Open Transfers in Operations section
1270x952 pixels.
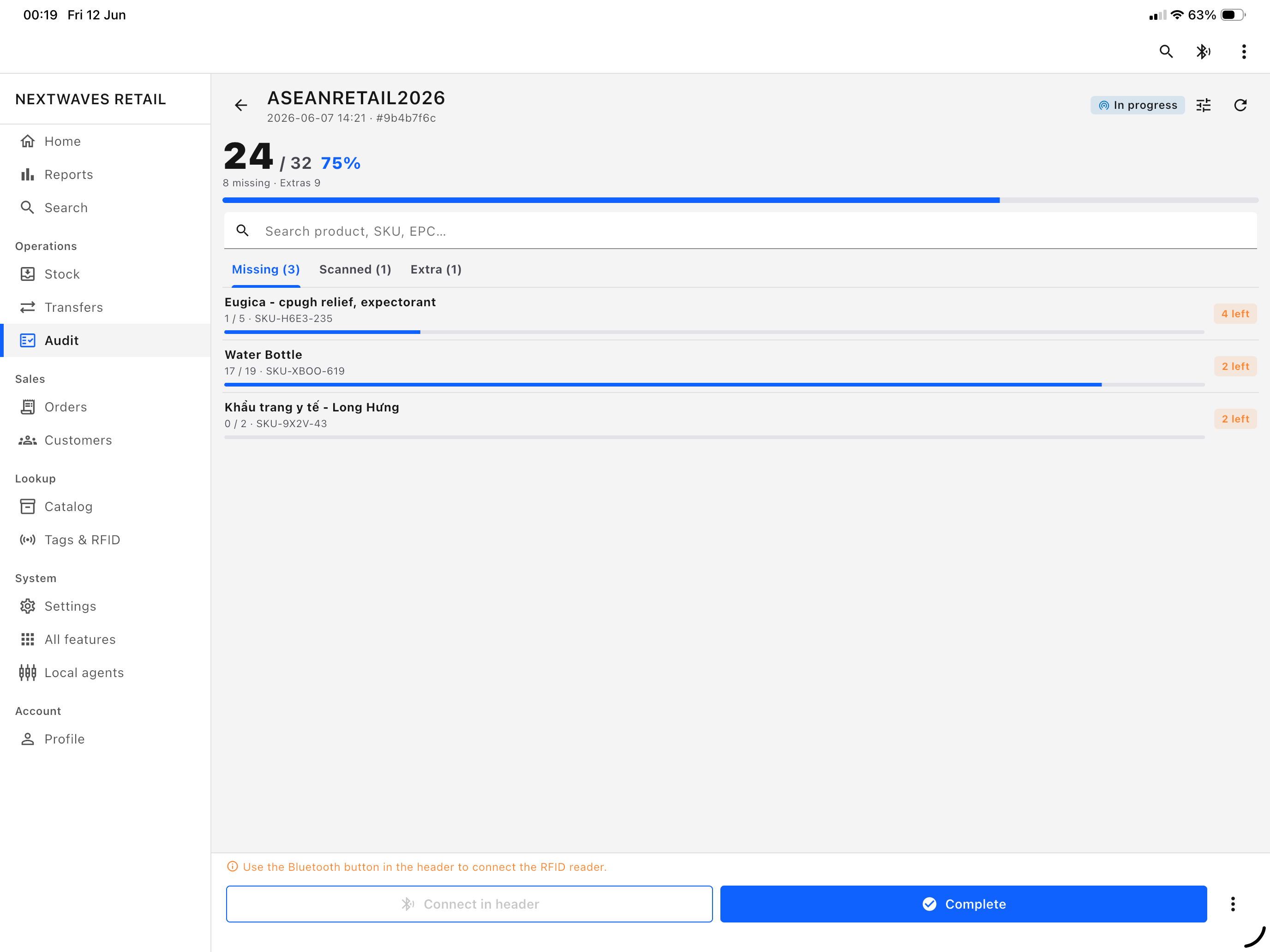pos(106,307)
